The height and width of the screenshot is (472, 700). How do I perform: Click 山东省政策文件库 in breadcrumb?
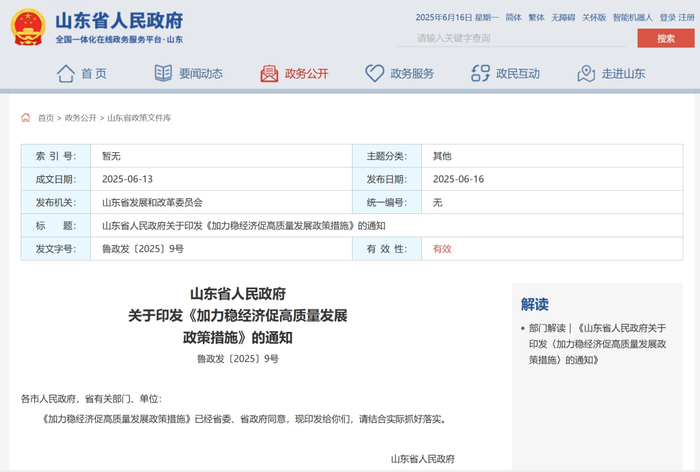pos(139,117)
